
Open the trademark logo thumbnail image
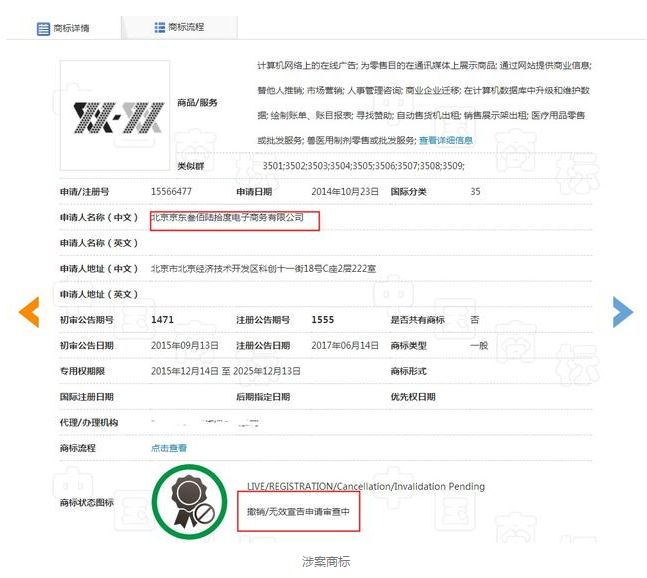(115, 116)
